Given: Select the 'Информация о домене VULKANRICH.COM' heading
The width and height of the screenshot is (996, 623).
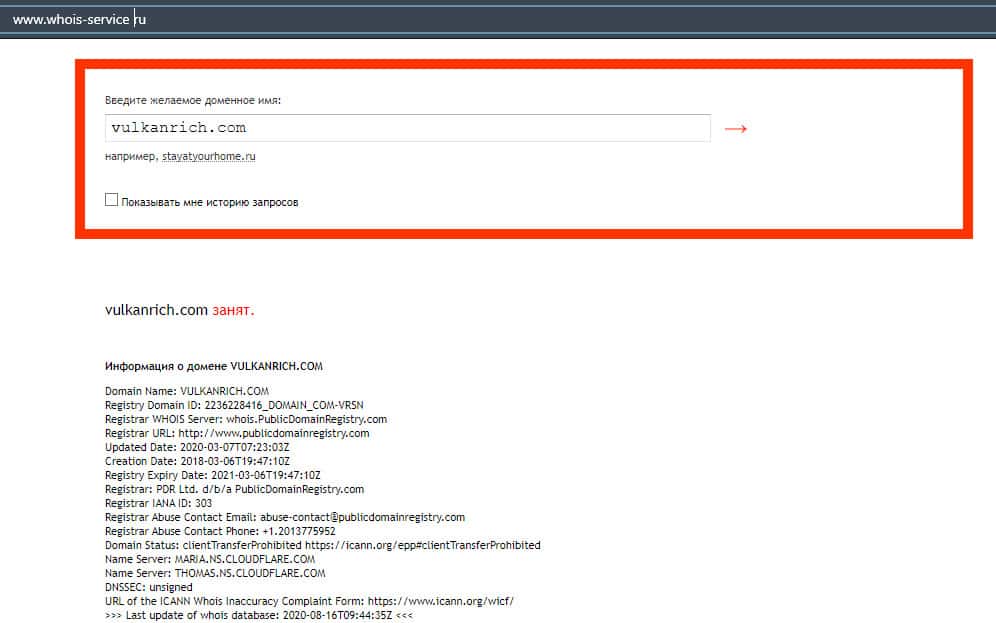Looking at the screenshot, I should [213, 366].
